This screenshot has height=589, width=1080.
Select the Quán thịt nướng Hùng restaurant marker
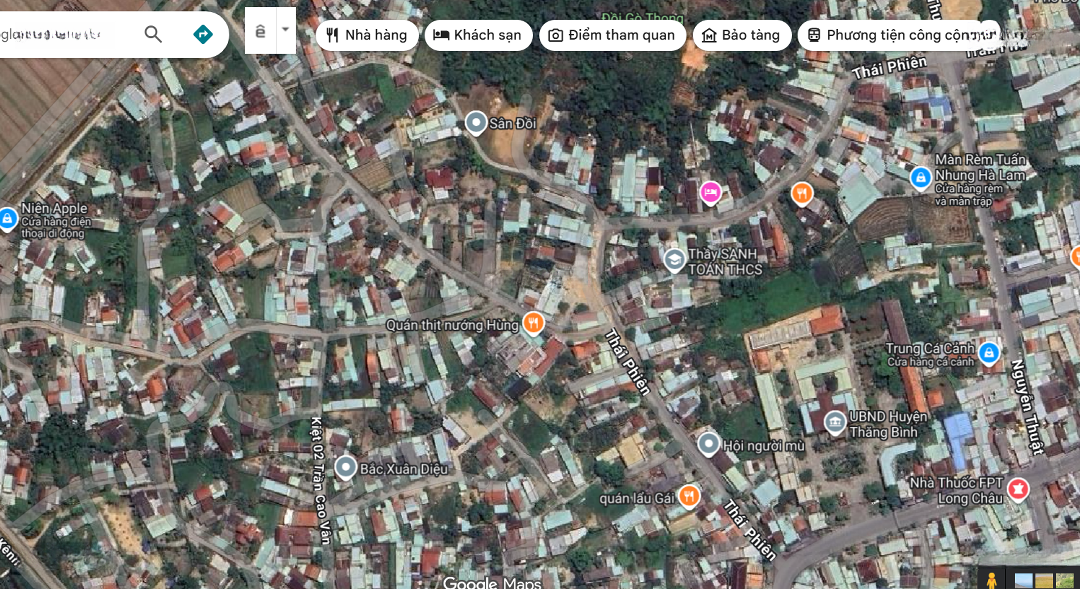tap(533, 323)
